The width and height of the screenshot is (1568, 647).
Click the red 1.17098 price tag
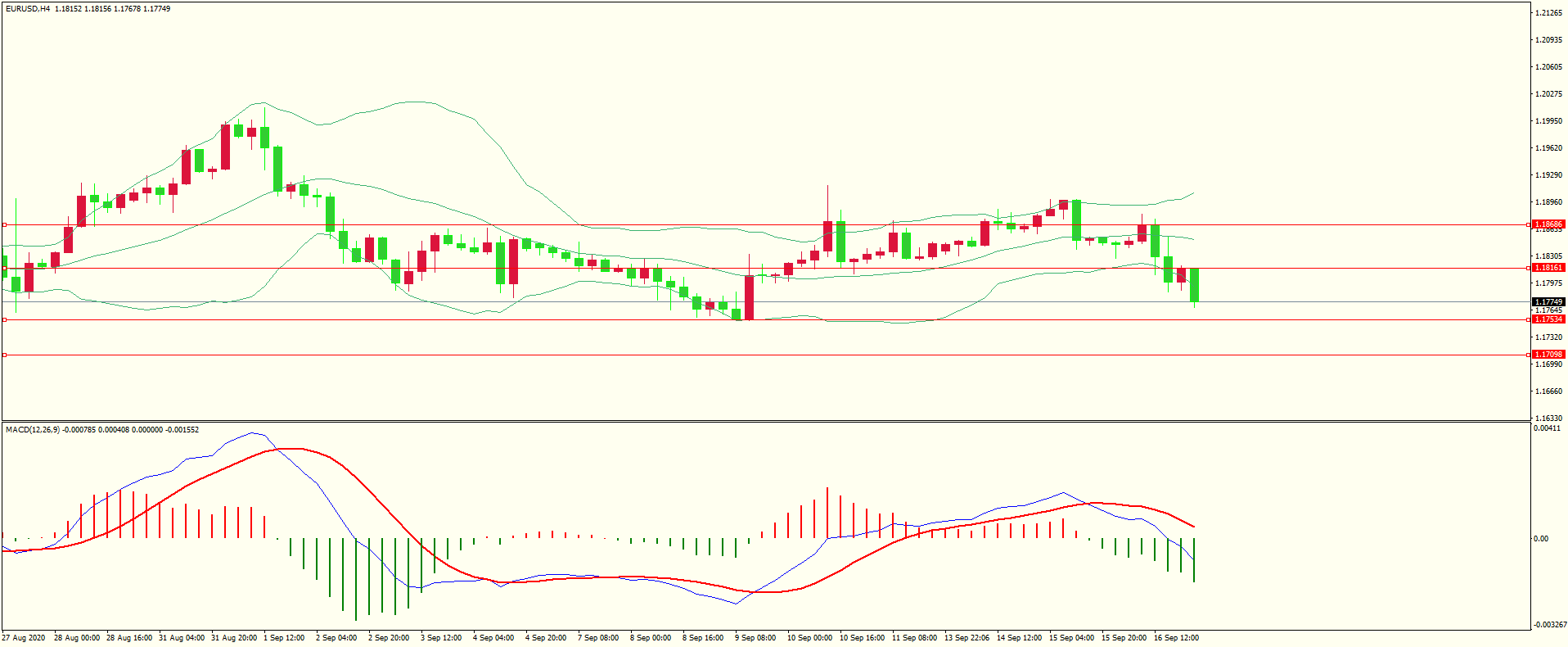tap(1548, 355)
